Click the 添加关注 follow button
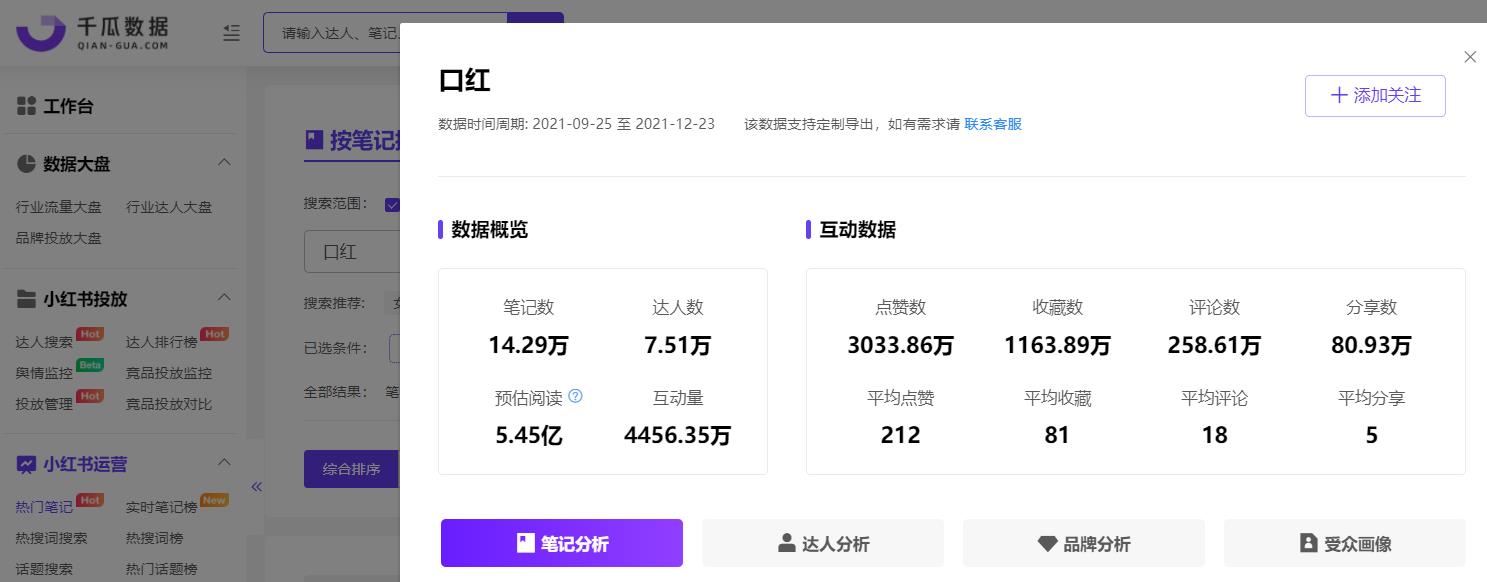The image size is (1487, 582). pos(1375,95)
